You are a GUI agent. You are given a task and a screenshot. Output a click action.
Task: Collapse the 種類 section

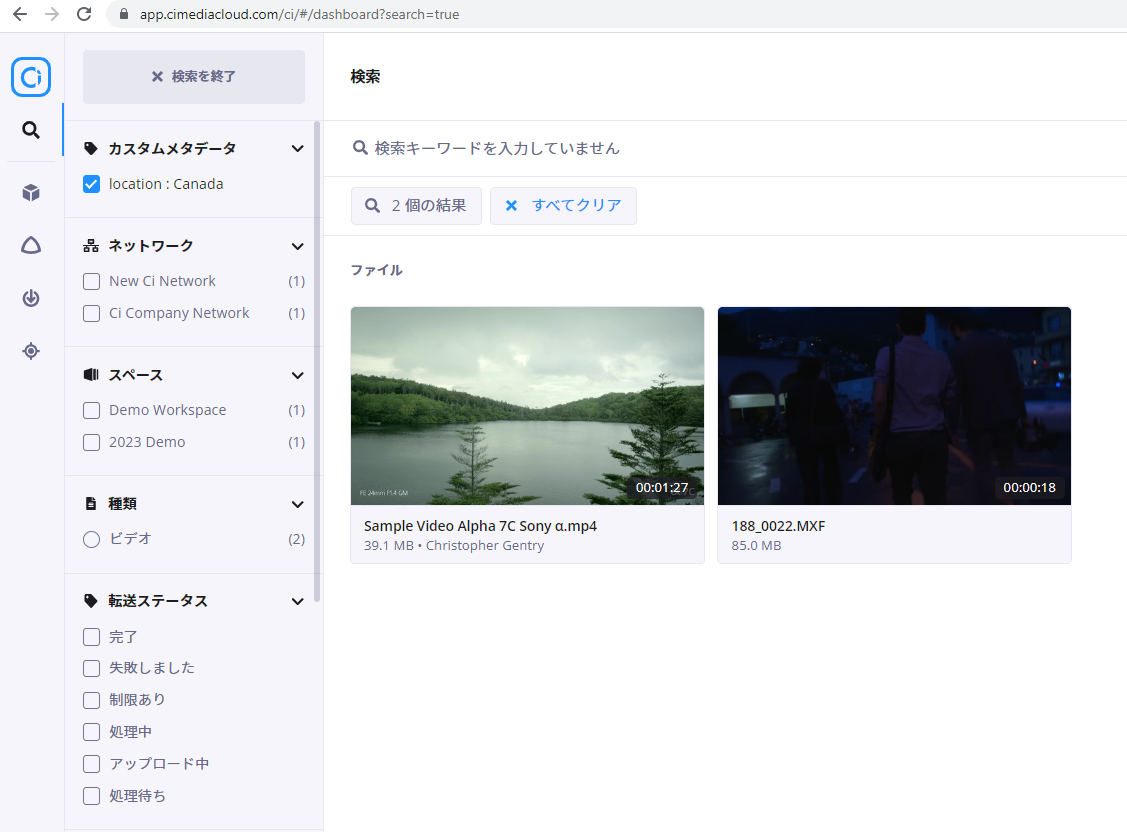(297, 504)
